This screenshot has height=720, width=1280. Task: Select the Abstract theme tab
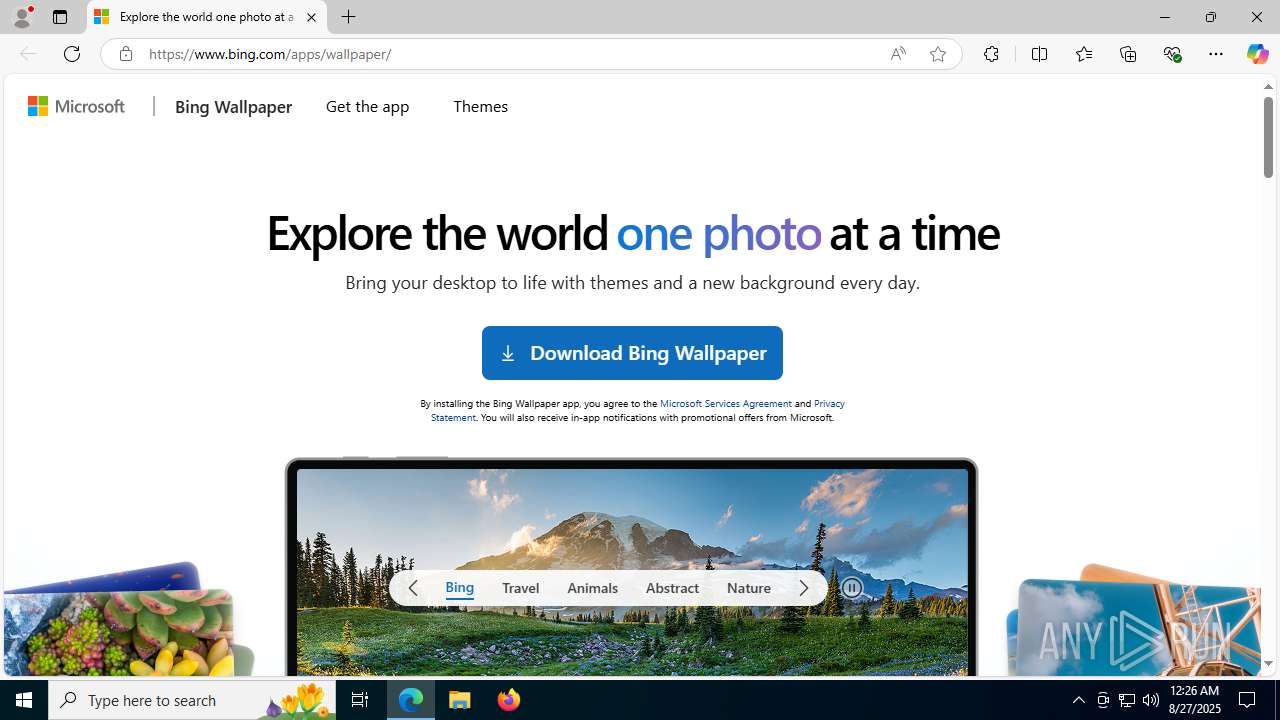(673, 588)
